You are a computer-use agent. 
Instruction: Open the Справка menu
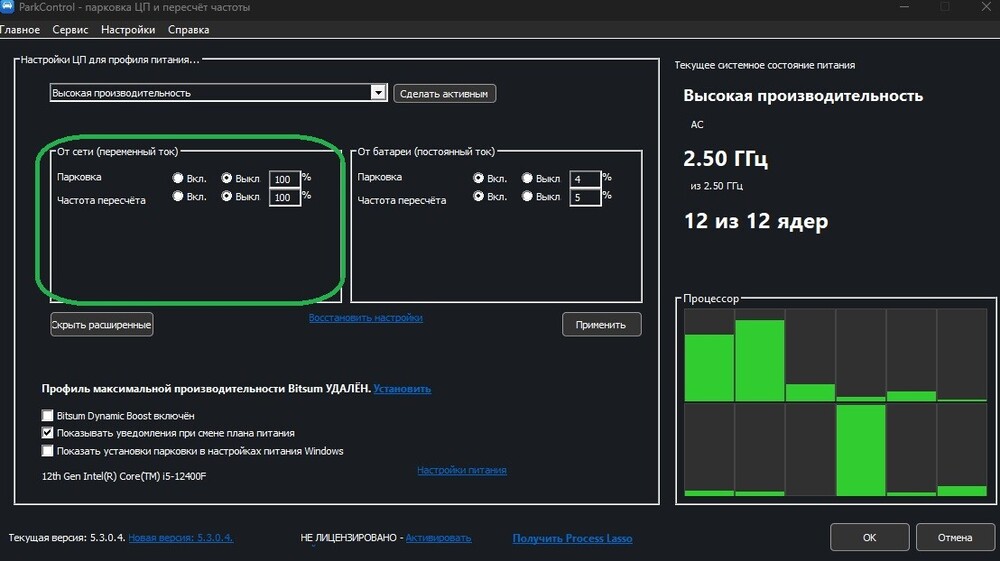click(188, 30)
